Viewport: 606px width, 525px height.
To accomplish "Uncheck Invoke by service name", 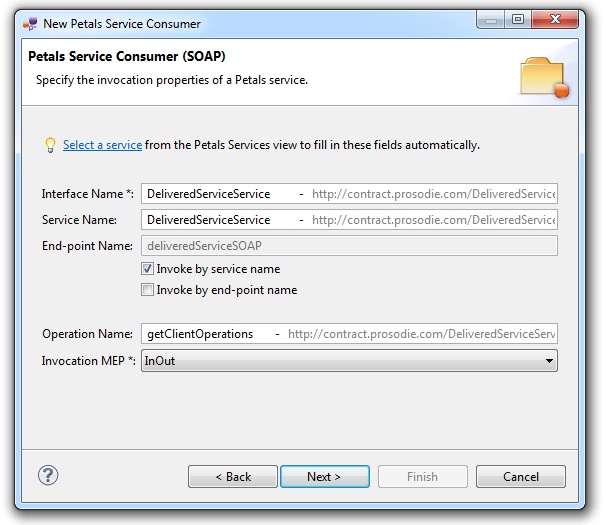I will [x=148, y=269].
